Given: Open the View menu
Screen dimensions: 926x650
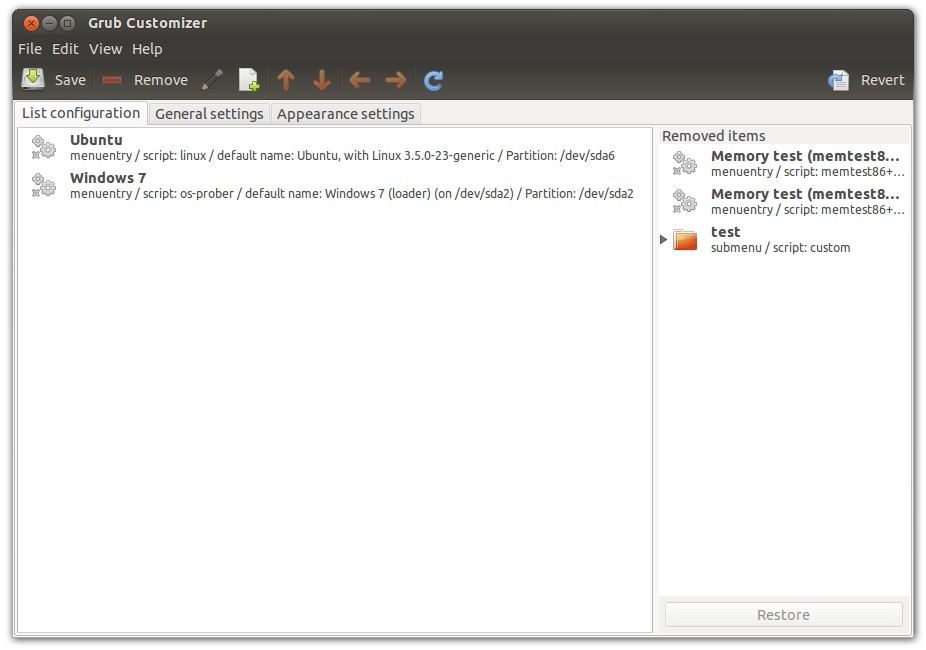Looking at the screenshot, I should tap(106, 49).
